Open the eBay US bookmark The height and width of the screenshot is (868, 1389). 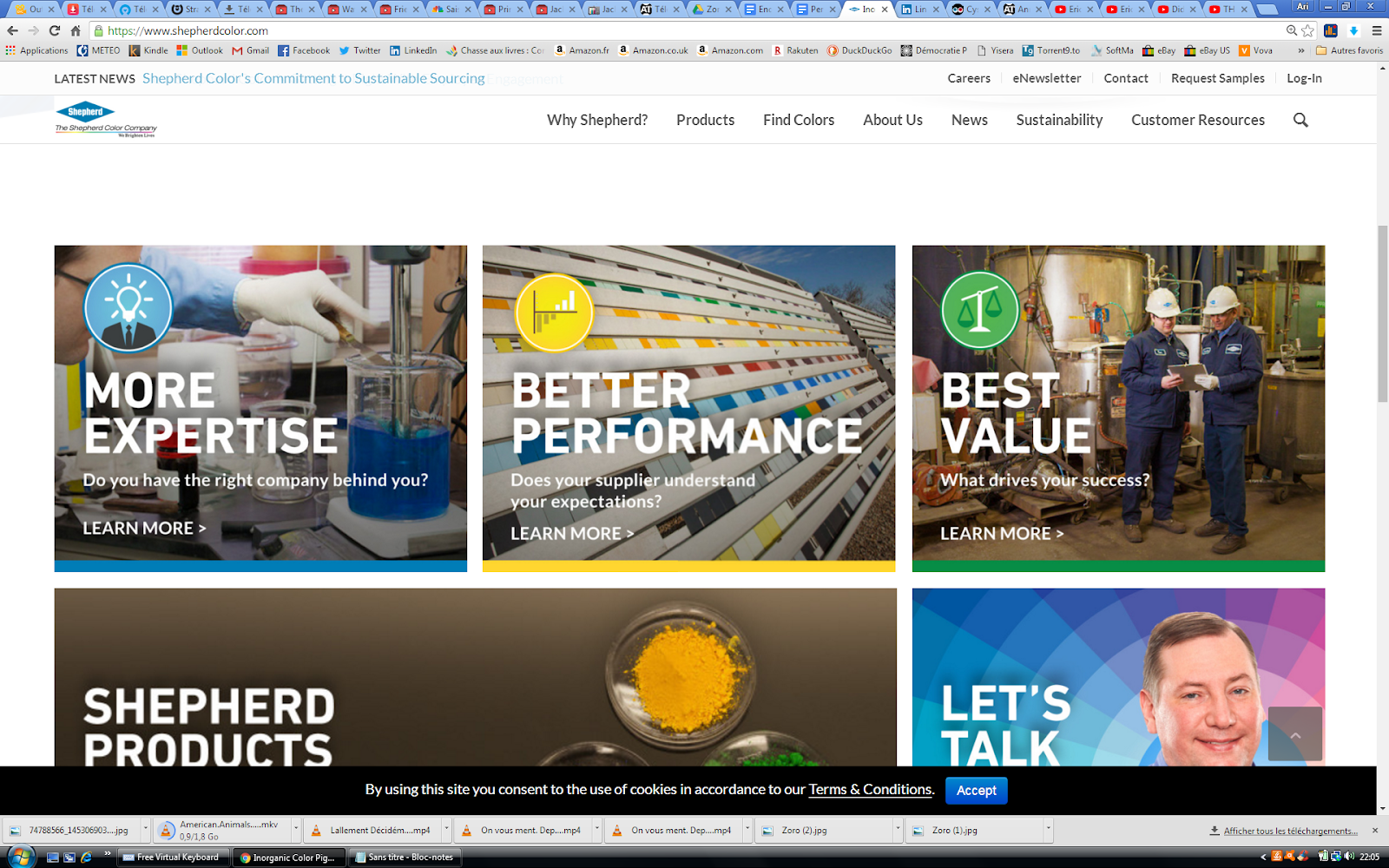pos(1208,50)
